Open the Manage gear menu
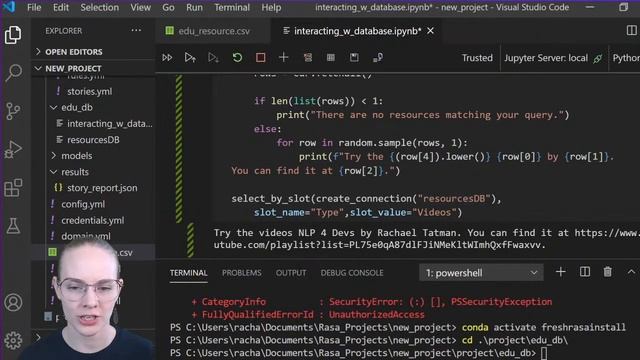The width and height of the screenshot is (640, 360). pyautogui.click(x=13, y=340)
